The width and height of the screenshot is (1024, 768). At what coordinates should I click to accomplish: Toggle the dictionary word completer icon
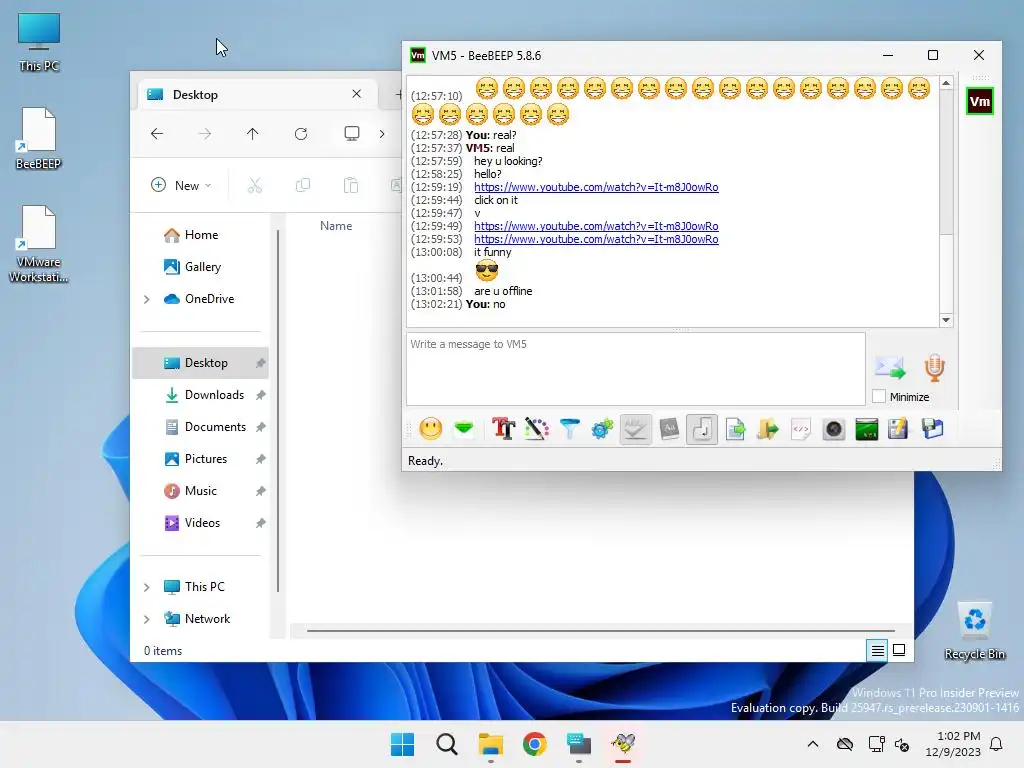tap(669, 429)
